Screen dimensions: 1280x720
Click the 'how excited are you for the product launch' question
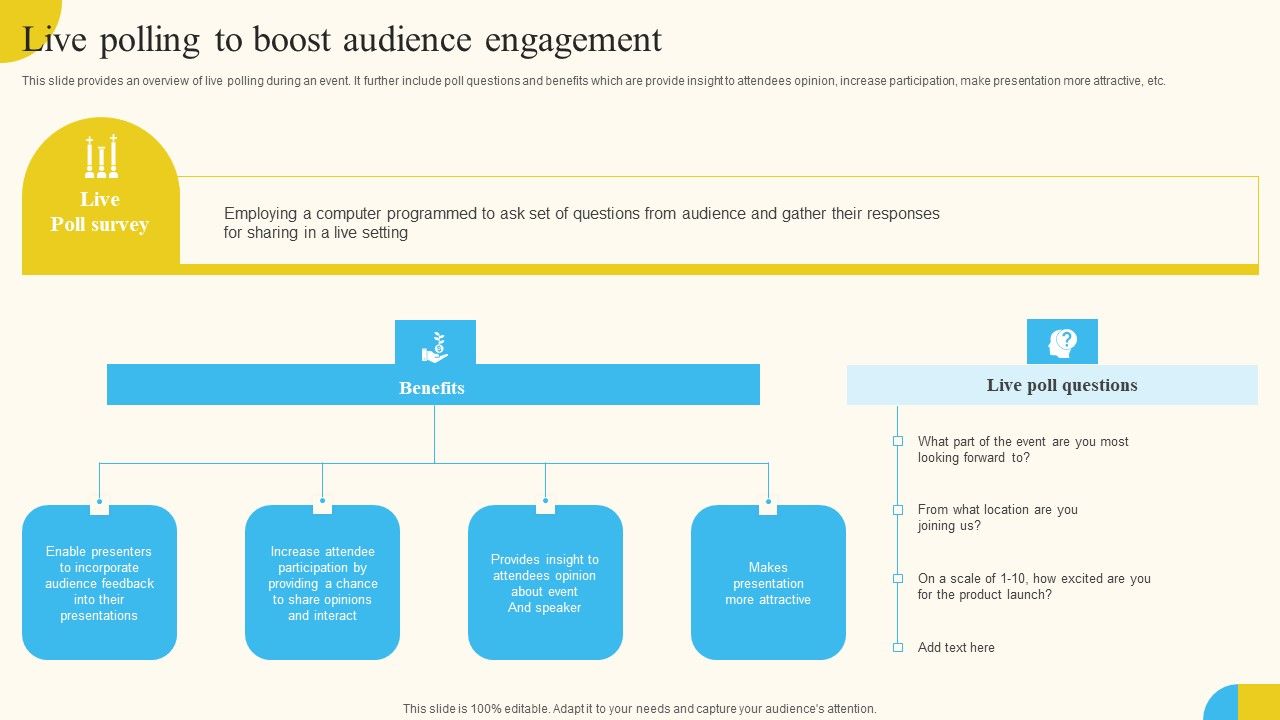(1034, 586)
